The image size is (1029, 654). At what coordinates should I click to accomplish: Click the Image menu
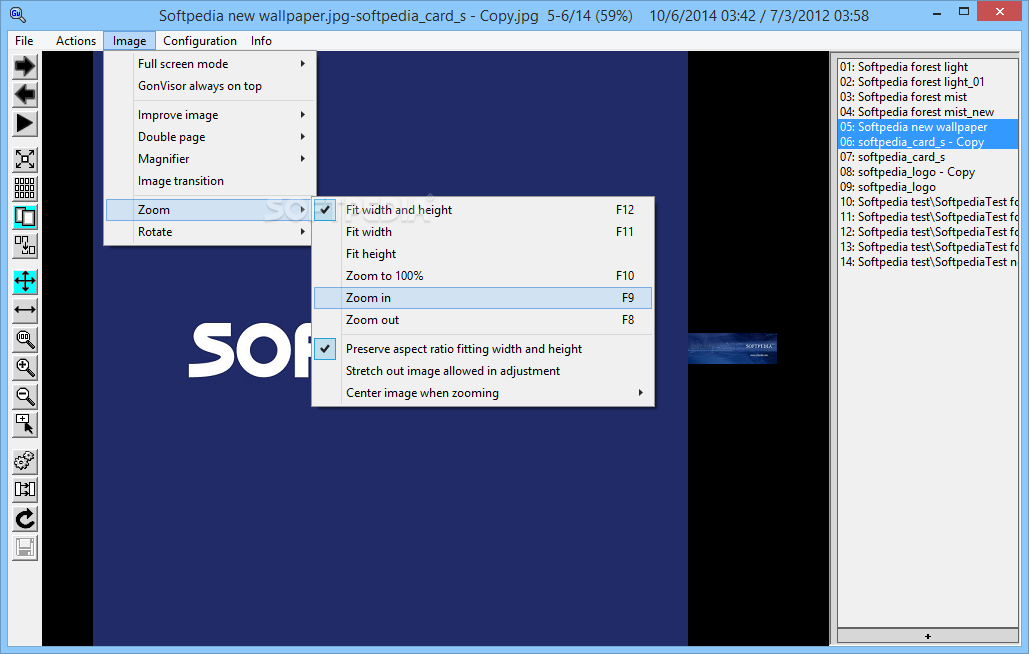(x=129, y=41)
